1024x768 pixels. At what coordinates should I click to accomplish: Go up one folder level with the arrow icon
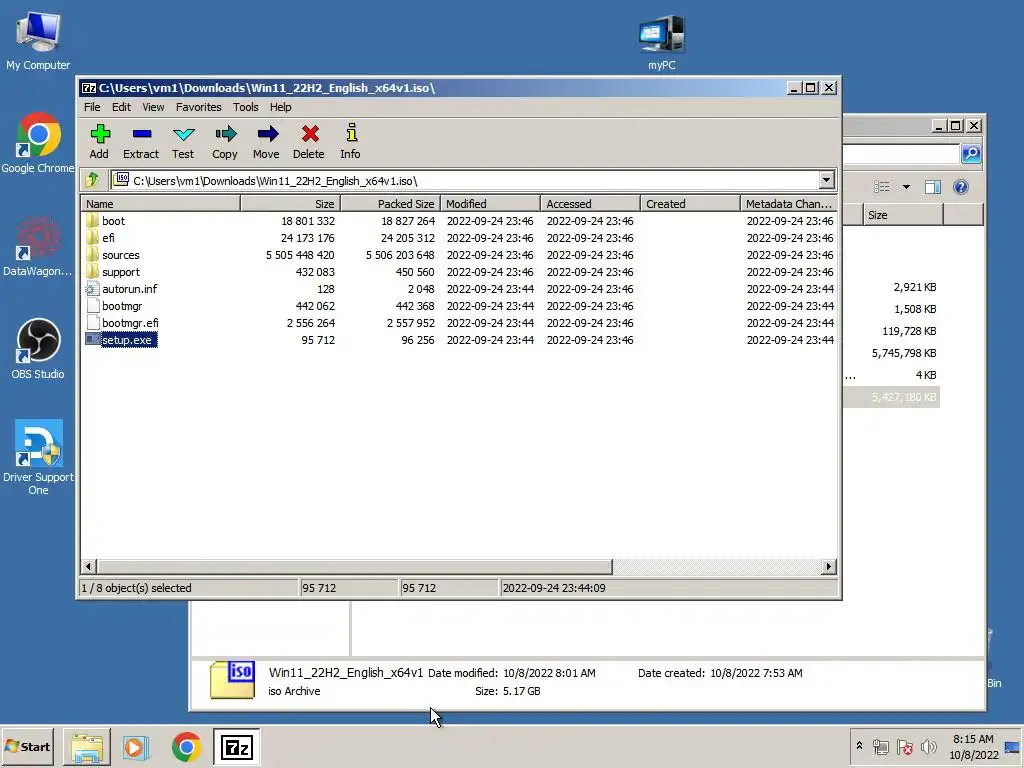(x=92, y=180)
